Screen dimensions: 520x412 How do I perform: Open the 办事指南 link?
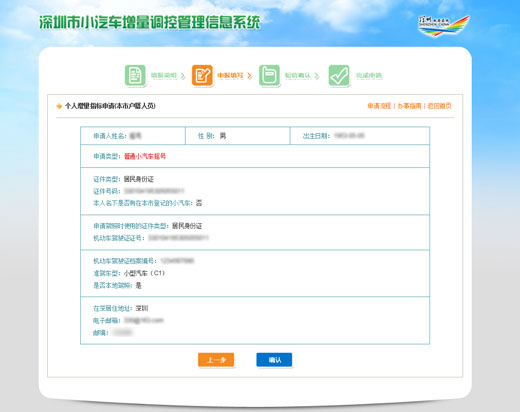click(x=409, y=106)
